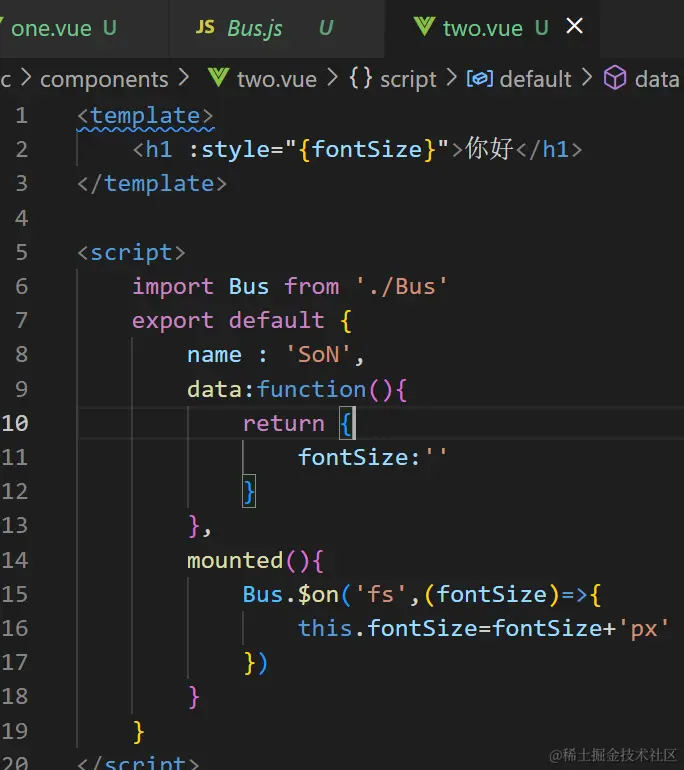Click the closing </template> tag
The width and height of the screenshot is (684, 770).
coord(152,184)
